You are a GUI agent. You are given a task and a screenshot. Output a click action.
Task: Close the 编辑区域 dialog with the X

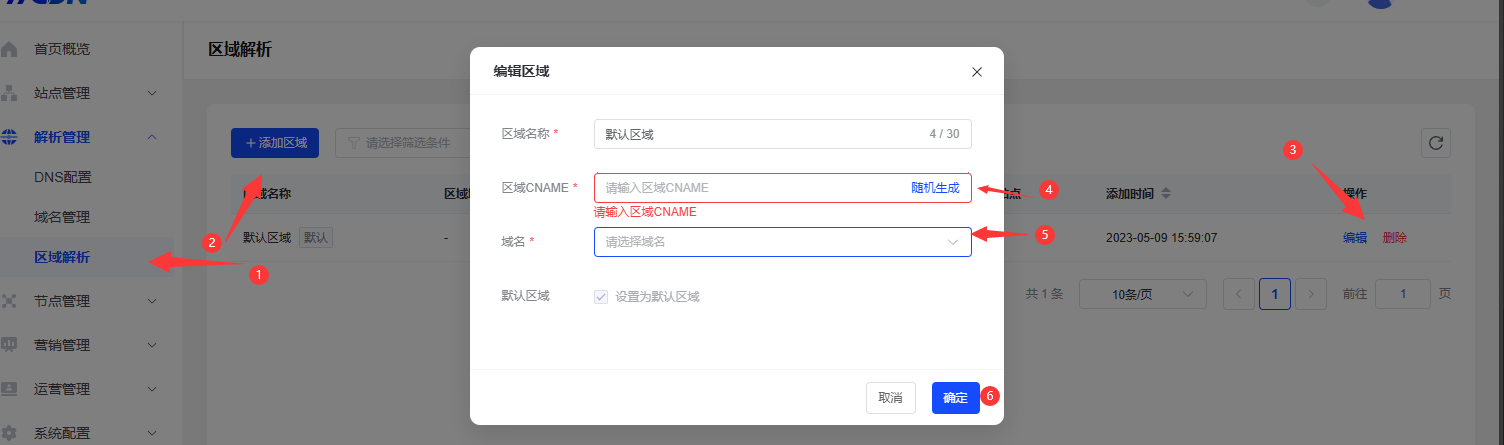pyautogui.click(x=977, y=72)
